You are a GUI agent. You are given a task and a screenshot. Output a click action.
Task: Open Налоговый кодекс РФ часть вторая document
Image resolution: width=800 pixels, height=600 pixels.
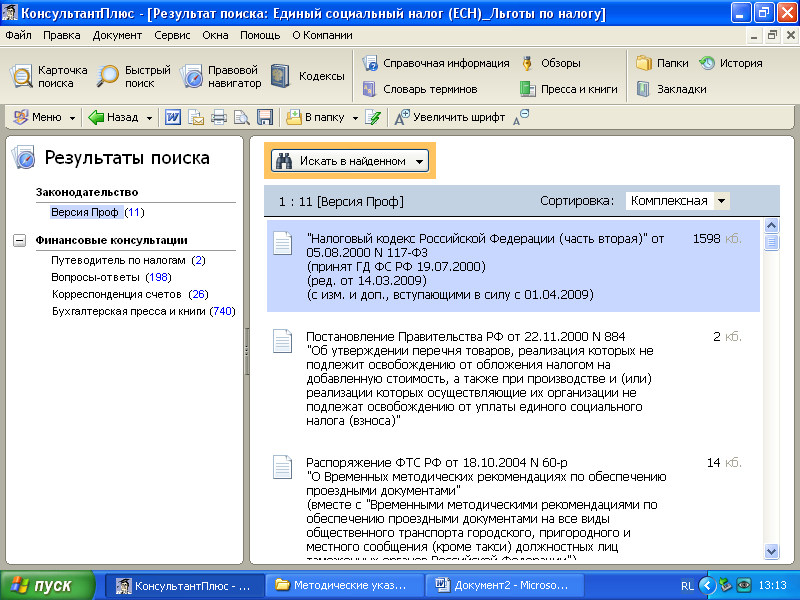pos(513,266)
